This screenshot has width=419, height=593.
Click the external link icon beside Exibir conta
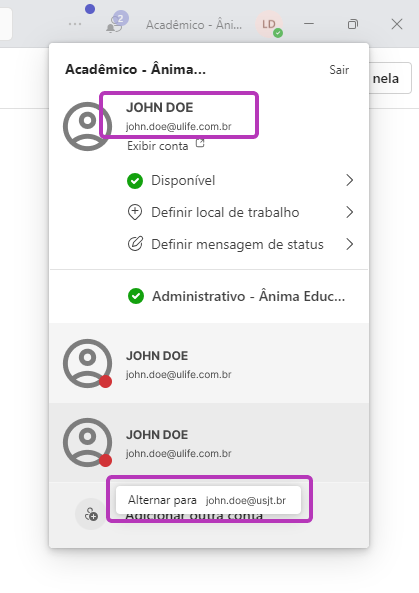coord(200,144)
